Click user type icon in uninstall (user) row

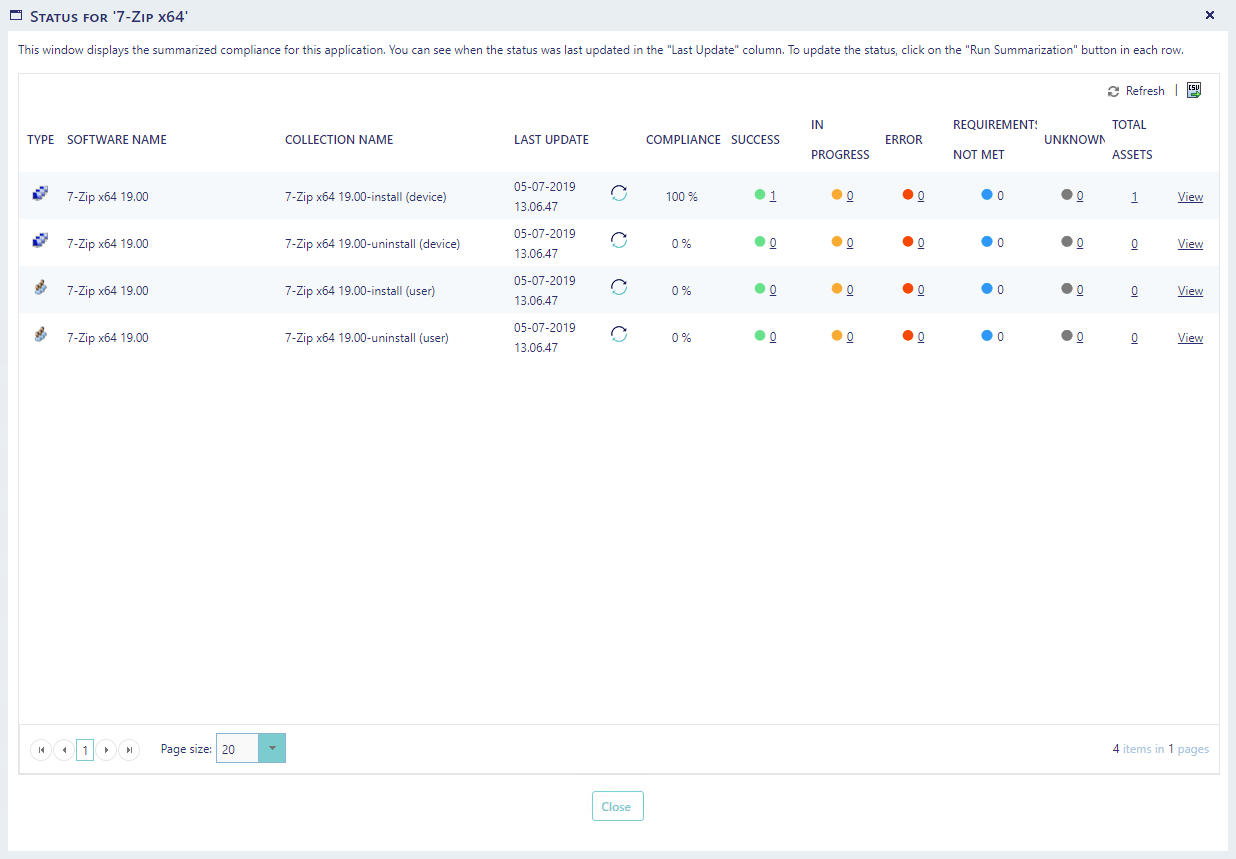point(40,336)
